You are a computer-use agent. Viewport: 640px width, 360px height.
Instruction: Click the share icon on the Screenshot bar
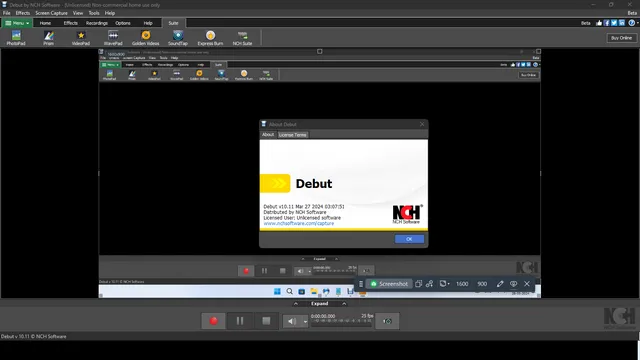coord(429,284)
